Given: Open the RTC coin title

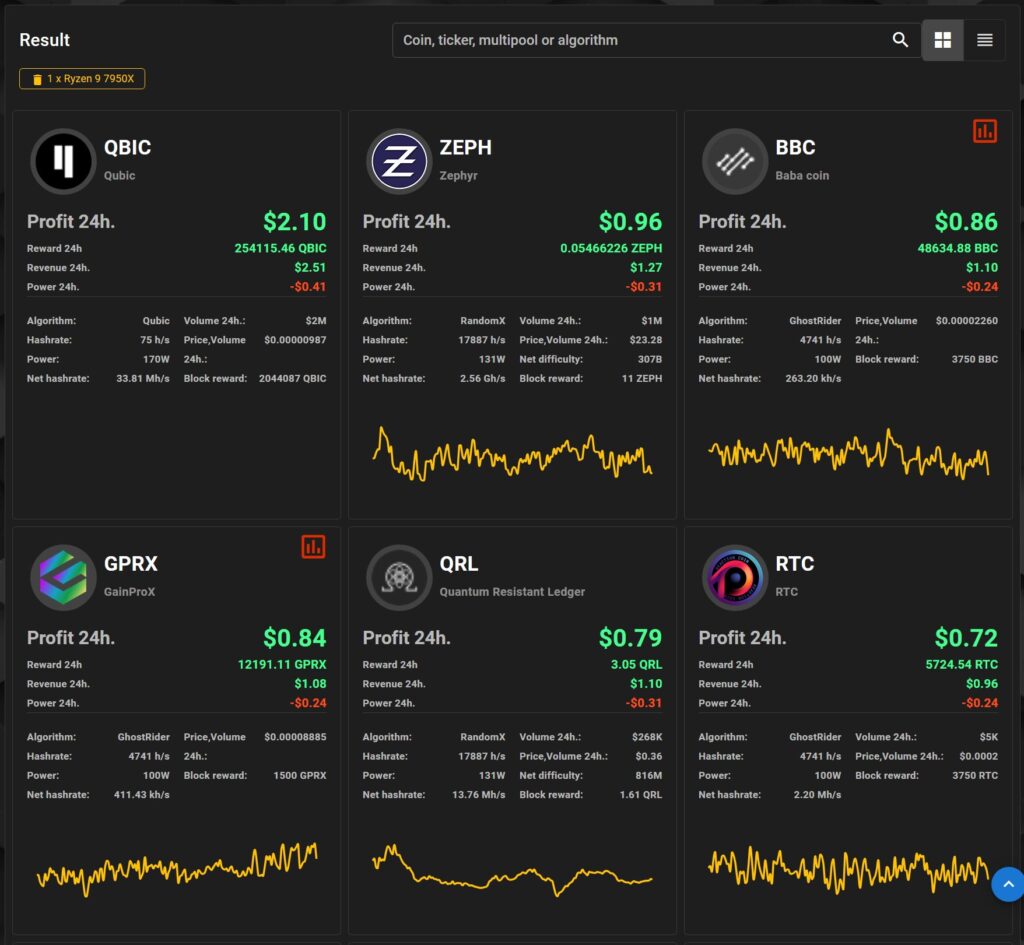Looking at the screenshot, I should coord(794,564).
